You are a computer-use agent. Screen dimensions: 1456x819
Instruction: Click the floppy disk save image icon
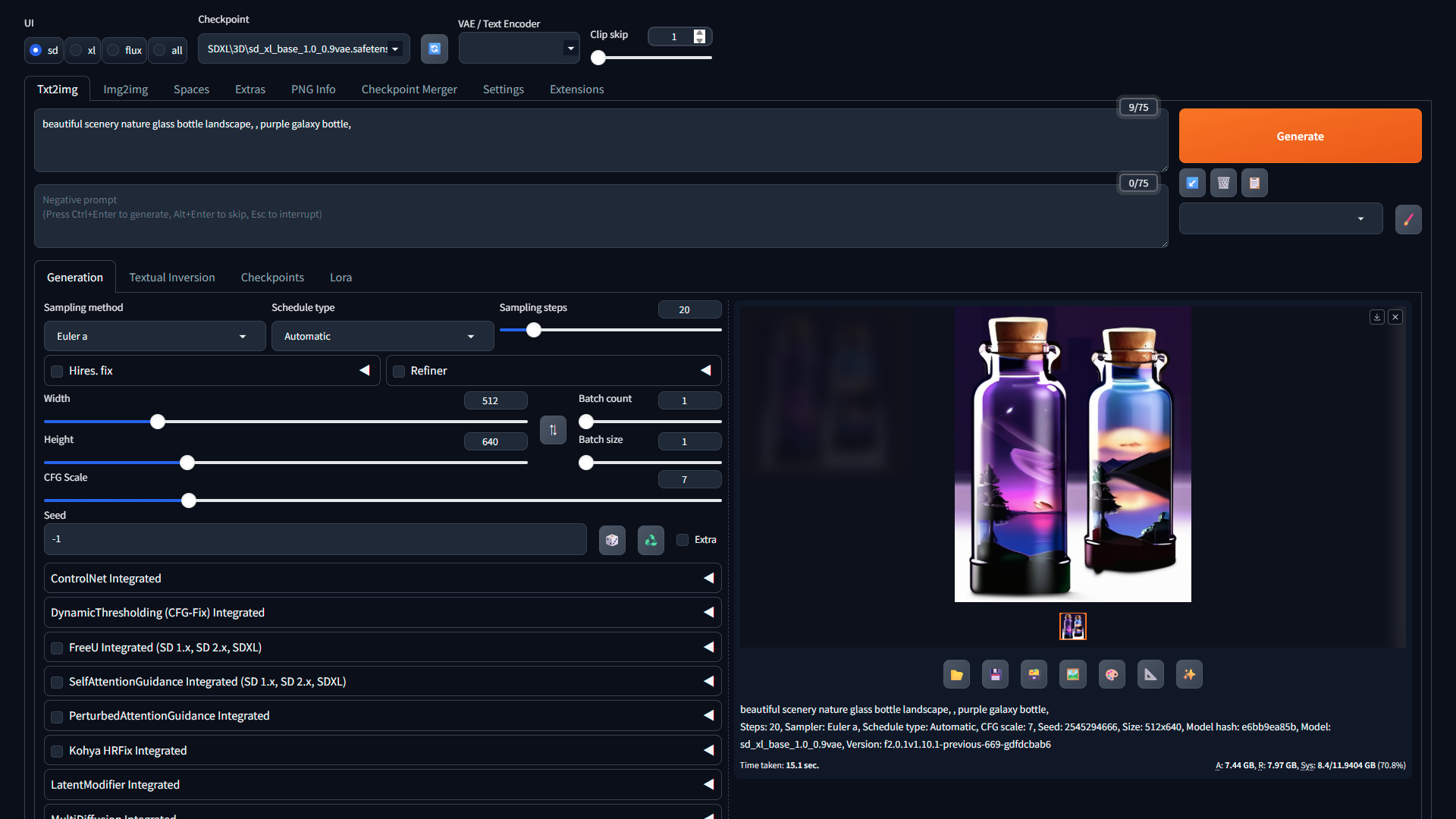995,674
